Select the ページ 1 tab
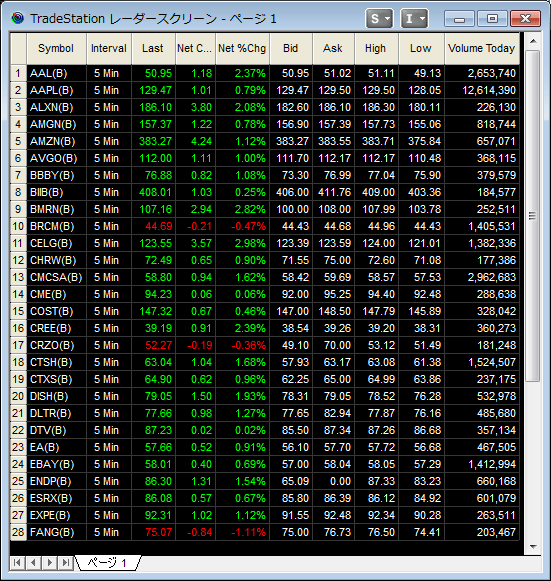 tap(107, 563)
